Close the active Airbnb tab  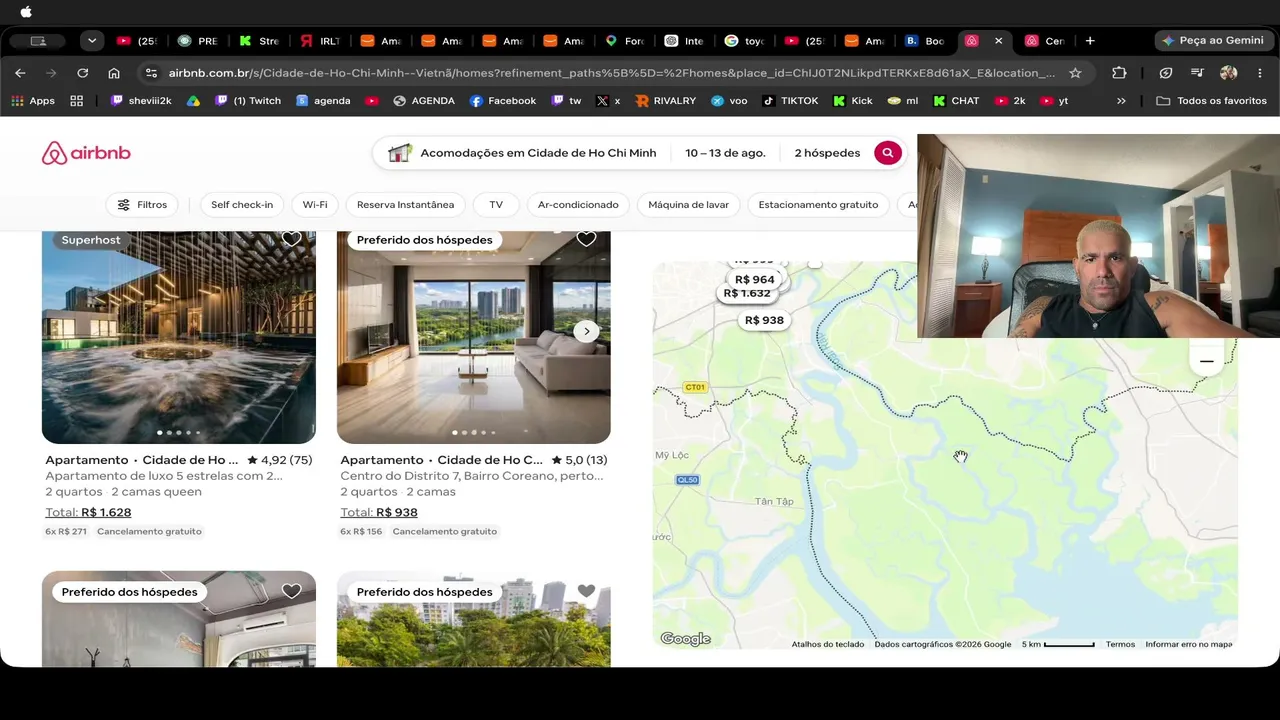pos(998,41)
